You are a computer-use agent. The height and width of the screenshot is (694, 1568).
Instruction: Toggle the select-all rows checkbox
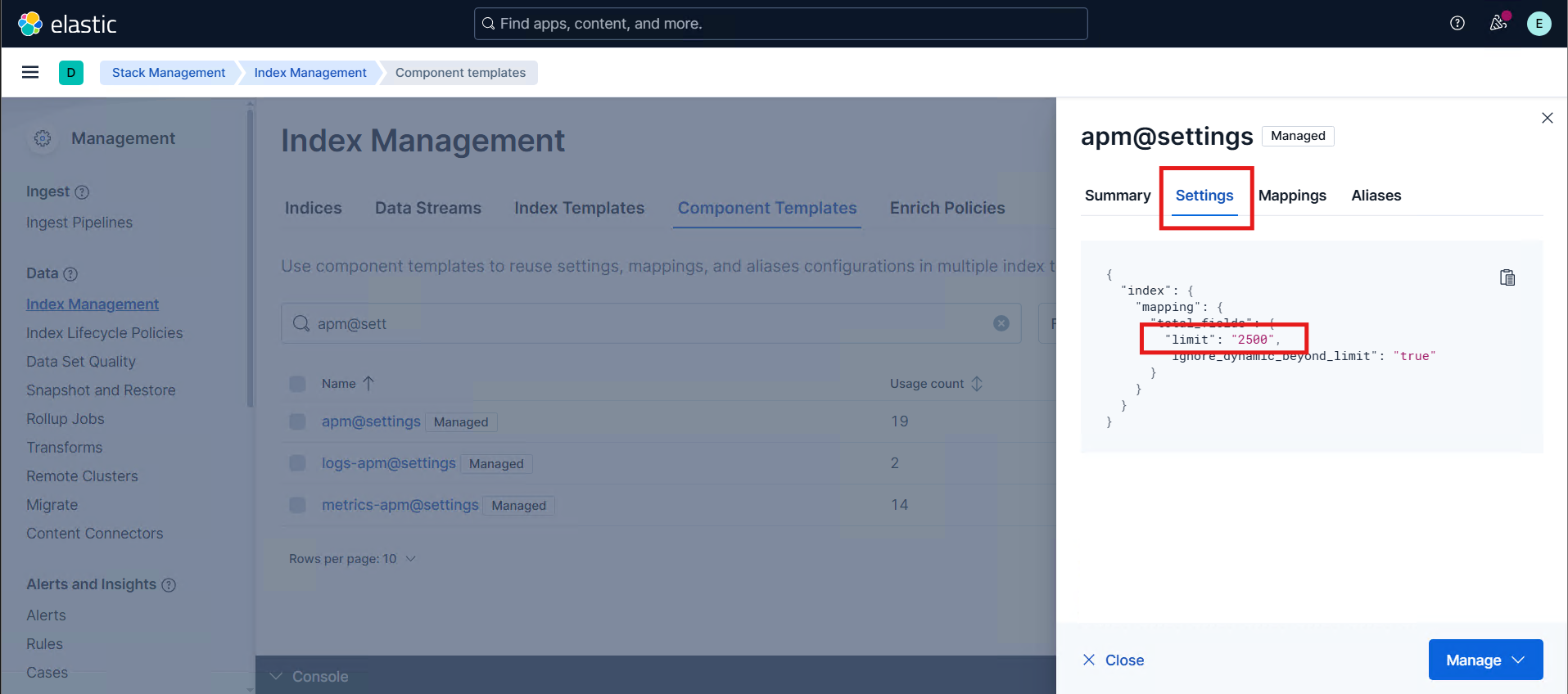tap(297, 384)
